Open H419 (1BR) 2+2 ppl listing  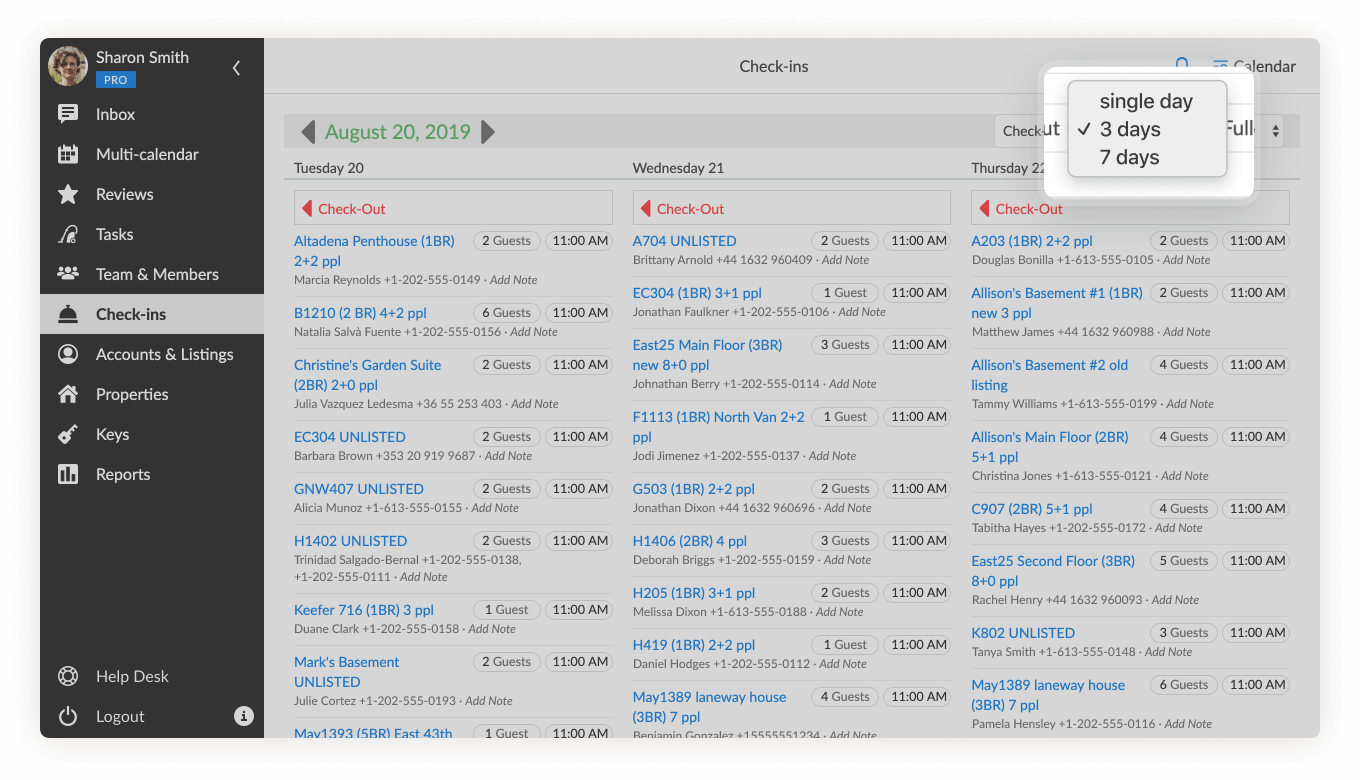click(694, 645)
